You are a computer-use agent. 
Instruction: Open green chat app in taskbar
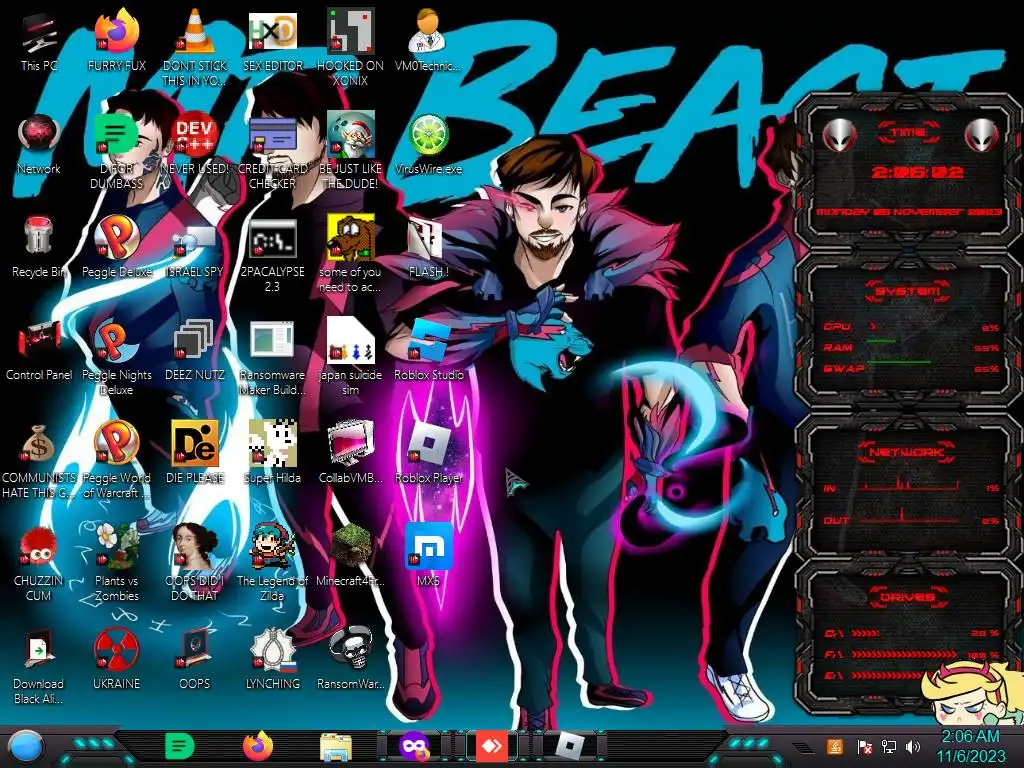179,746
